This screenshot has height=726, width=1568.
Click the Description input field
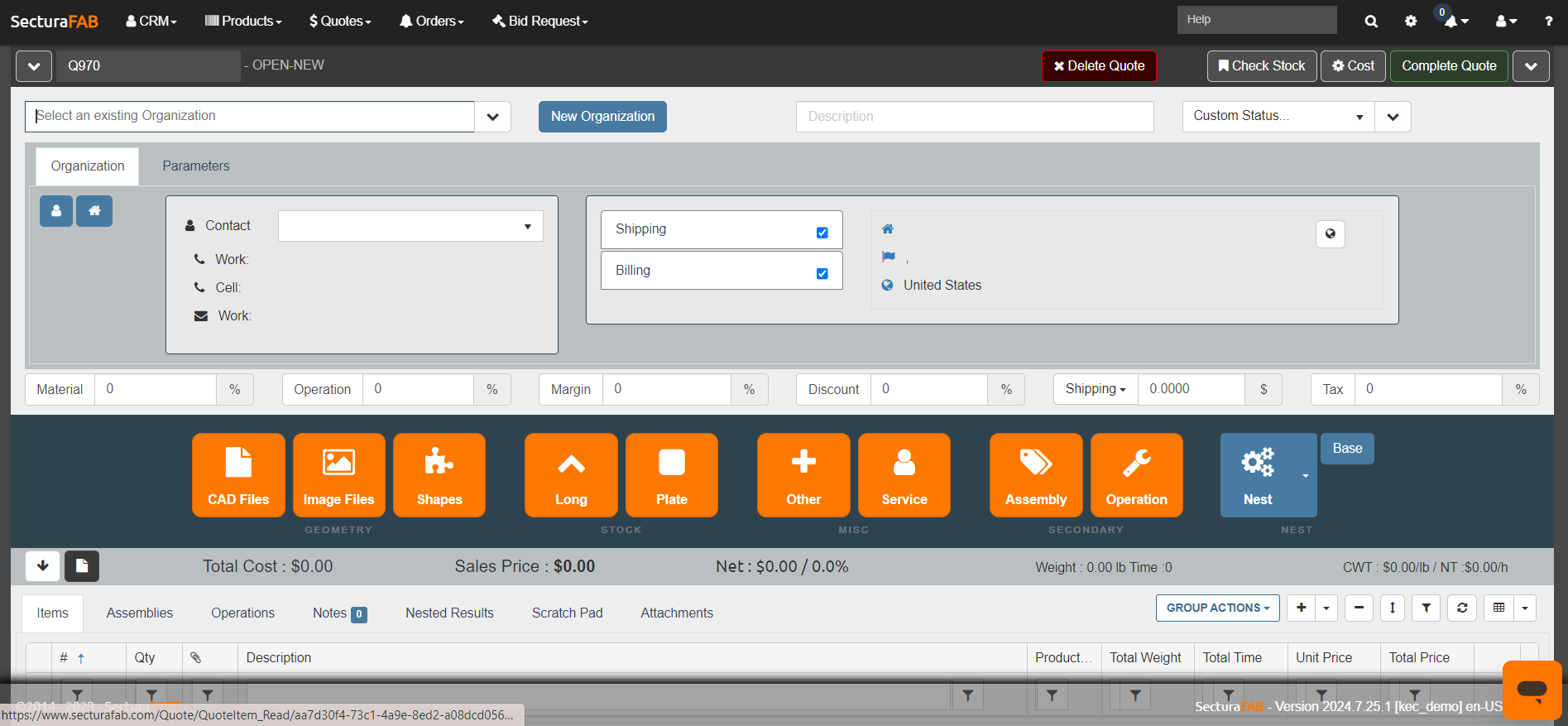[x=974, y=117]
